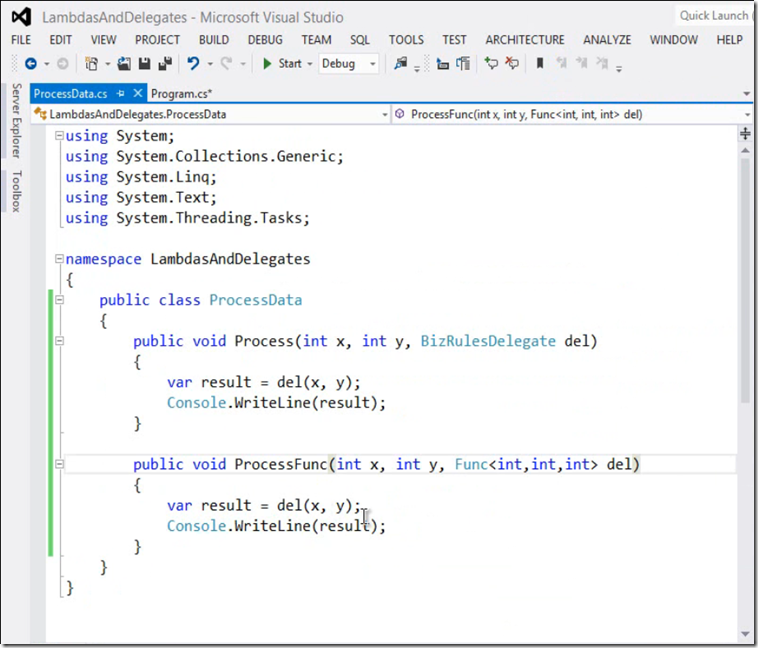
Task: Click the Save All toolbar icon
Action: [165, 63]
